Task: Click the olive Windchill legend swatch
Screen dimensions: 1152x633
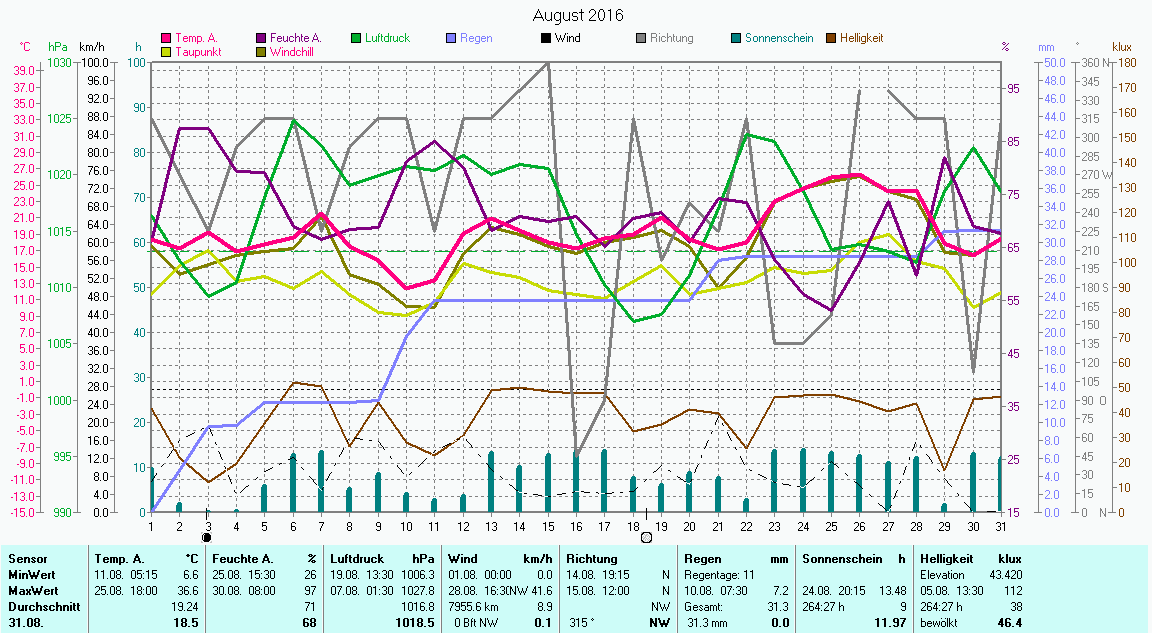Action: pos(262,51)
